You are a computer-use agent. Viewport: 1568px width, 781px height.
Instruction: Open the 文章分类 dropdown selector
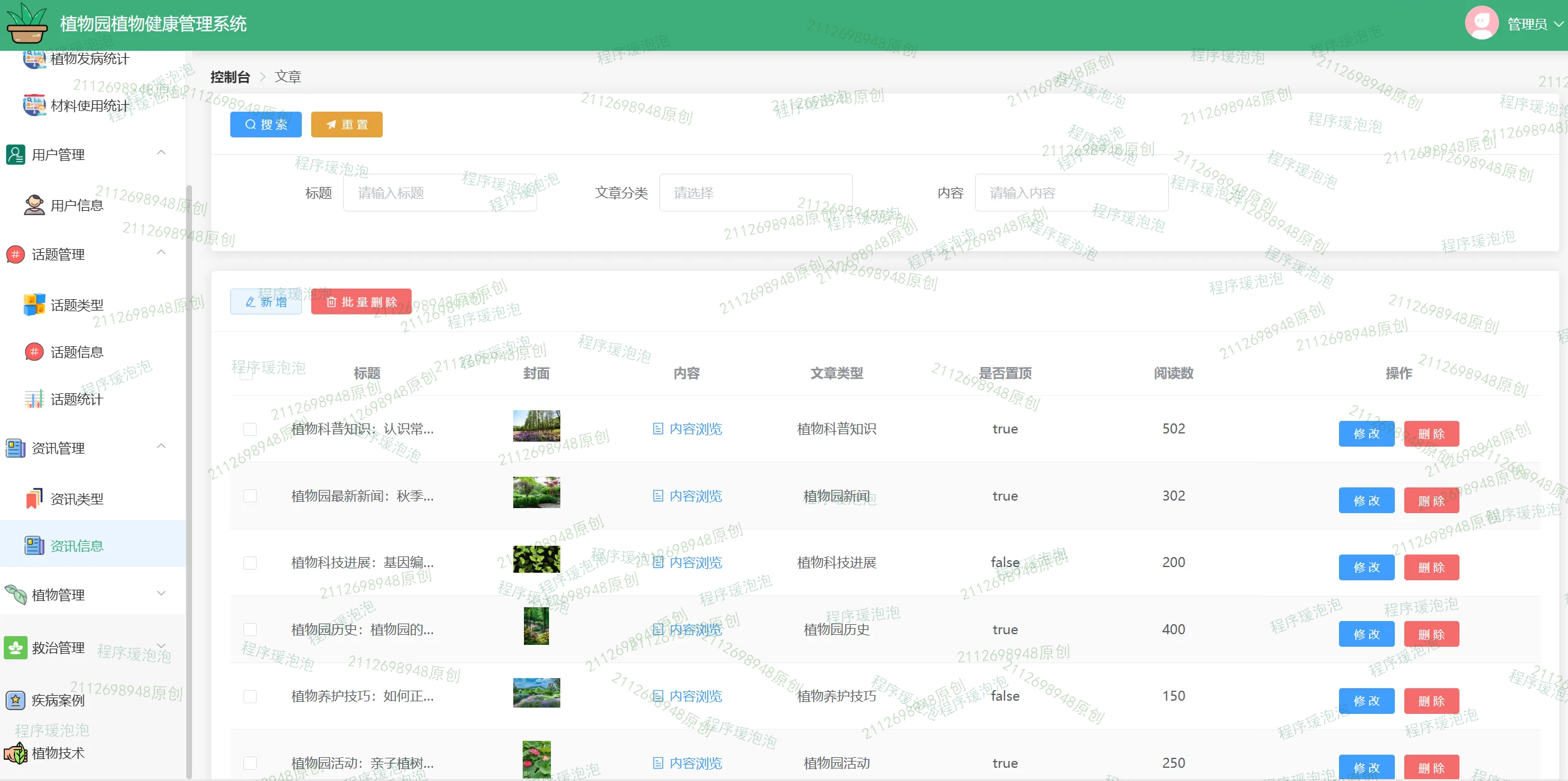point(755,193)
